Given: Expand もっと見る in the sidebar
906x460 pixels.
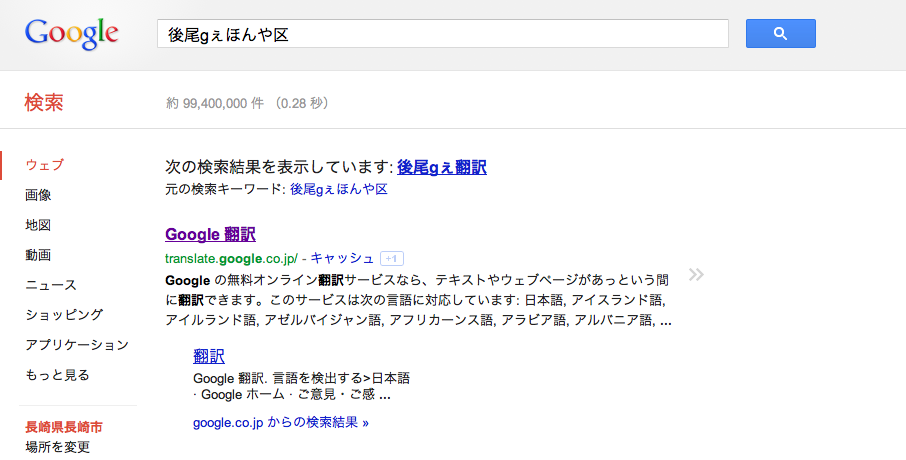Looking at the screenshot, I should pos(57,375).
